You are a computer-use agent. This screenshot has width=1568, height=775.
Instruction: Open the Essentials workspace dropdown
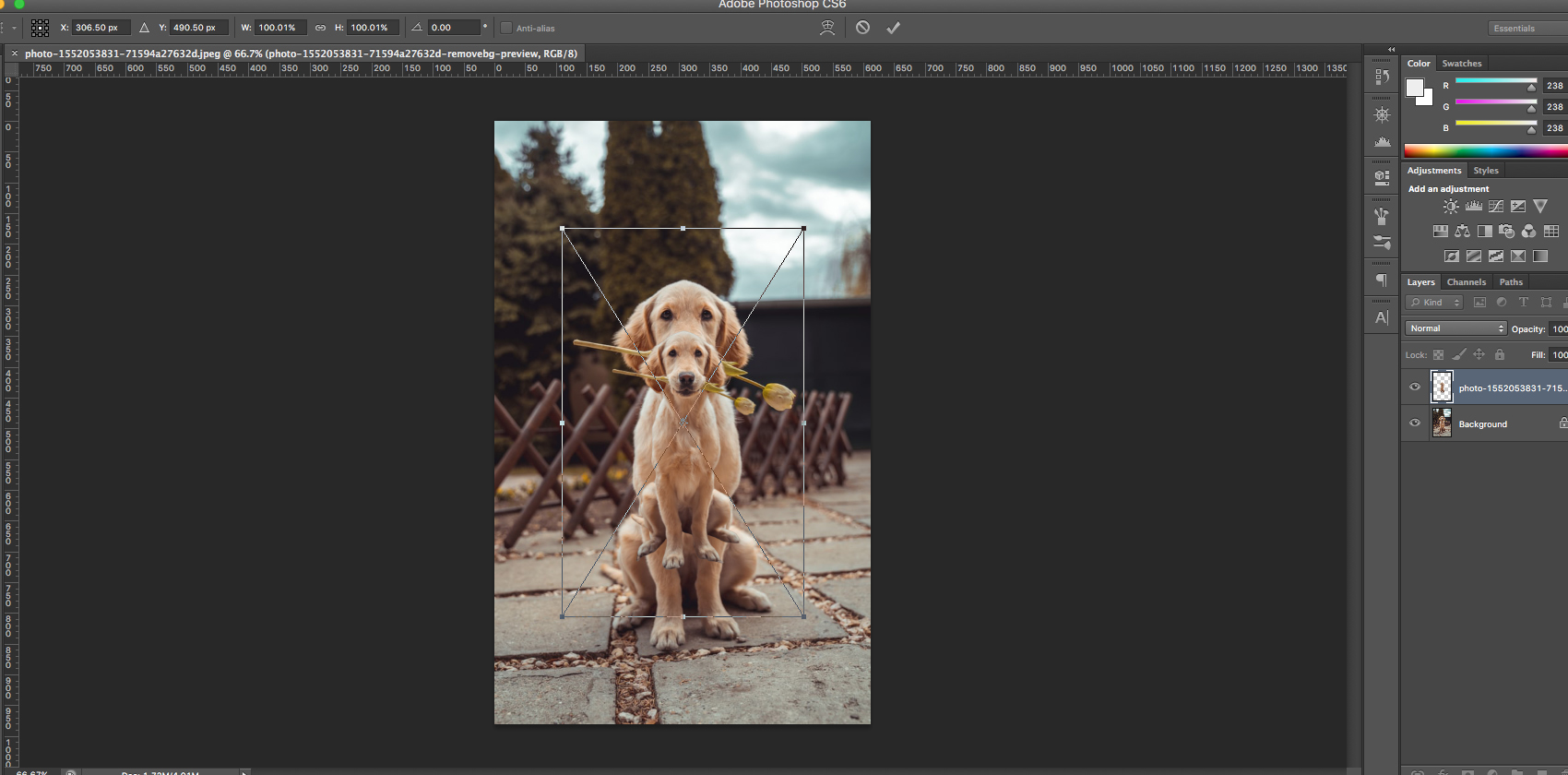1526,29
